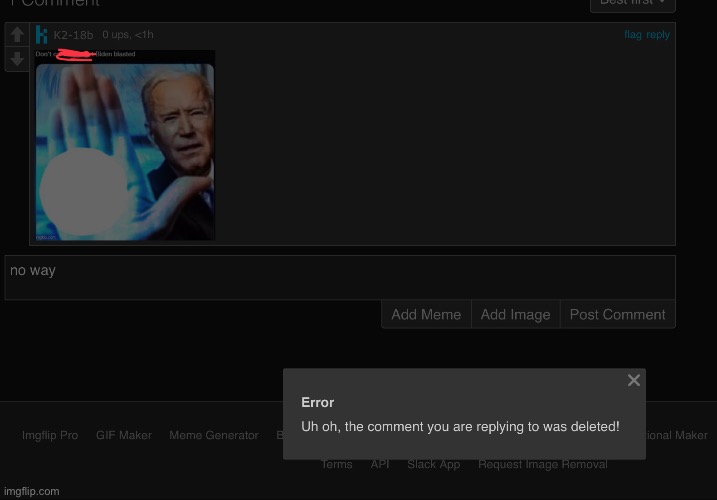Open the Slack App footer link

(433, 464)
